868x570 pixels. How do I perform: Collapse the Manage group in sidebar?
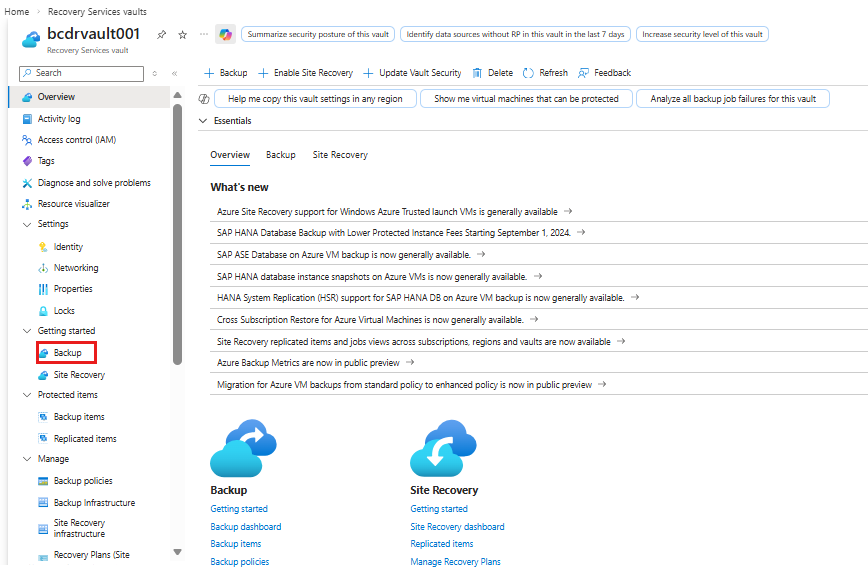click(x=27, y=459)
